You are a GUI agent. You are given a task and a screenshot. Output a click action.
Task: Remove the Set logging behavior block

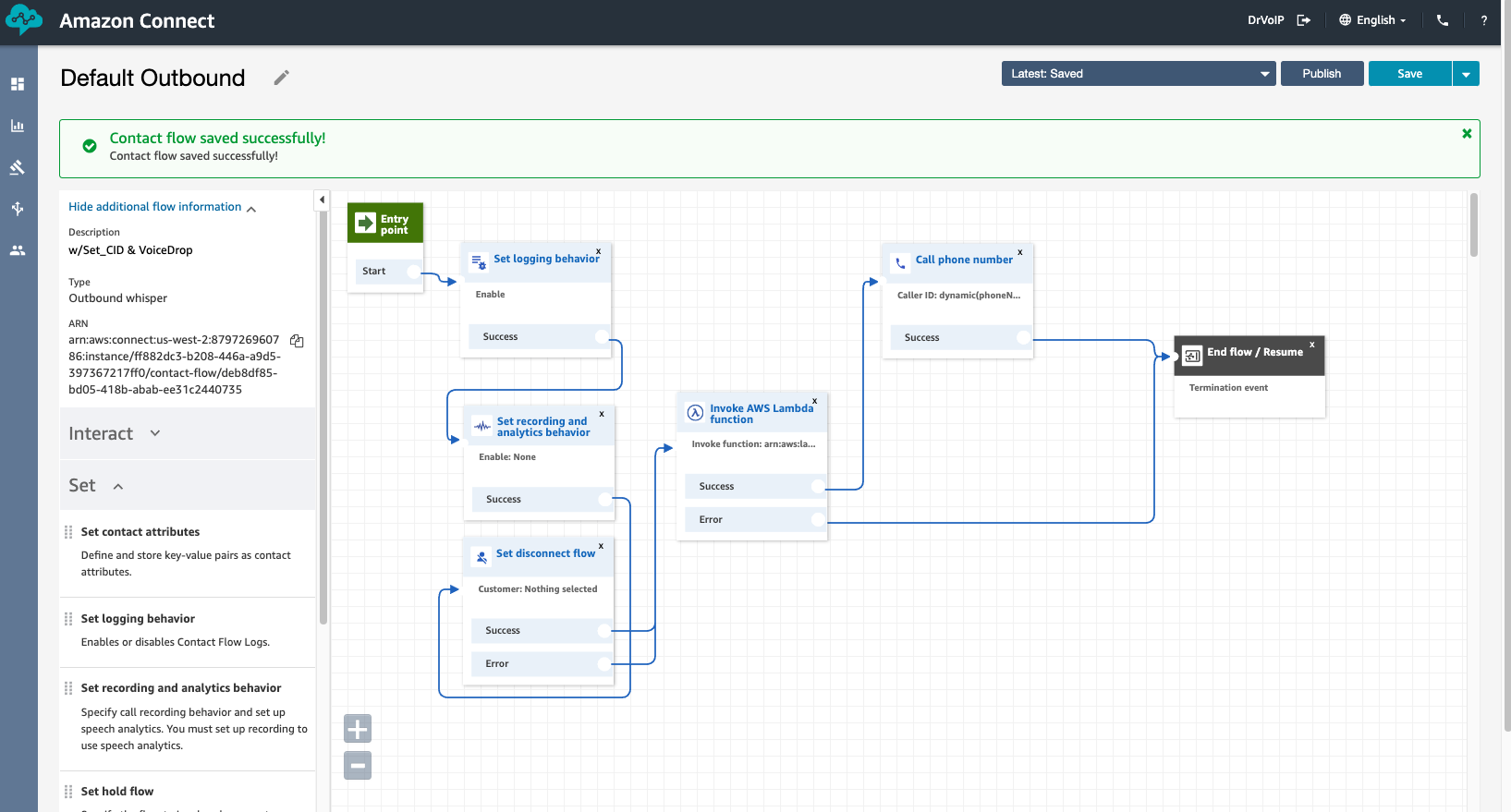[599, 251]
